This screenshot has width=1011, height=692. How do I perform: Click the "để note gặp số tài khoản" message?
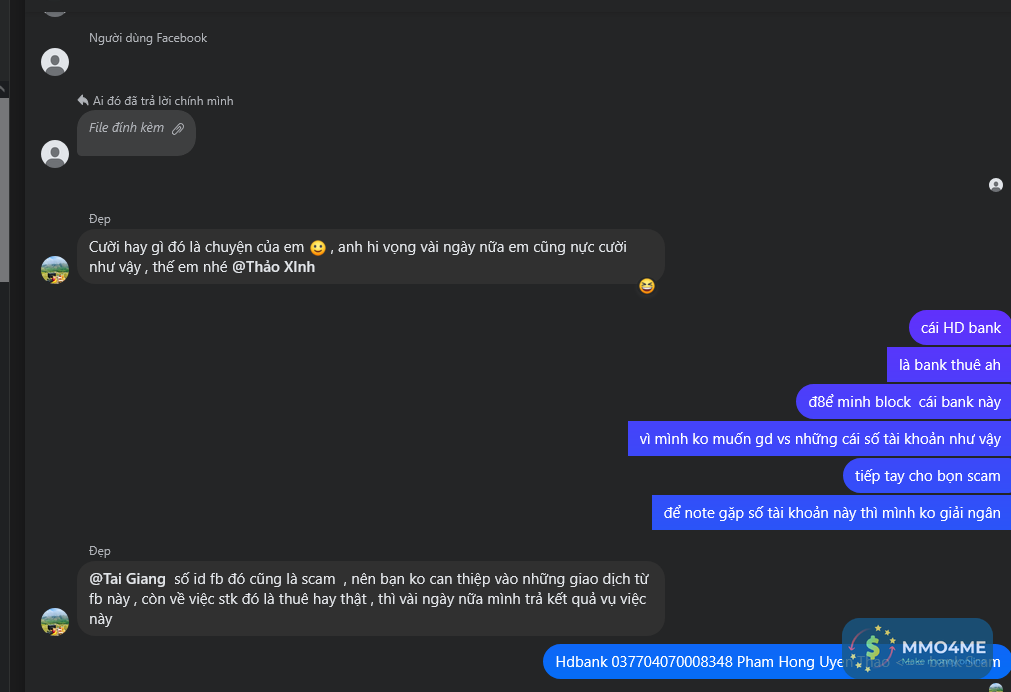click(831, 513)
